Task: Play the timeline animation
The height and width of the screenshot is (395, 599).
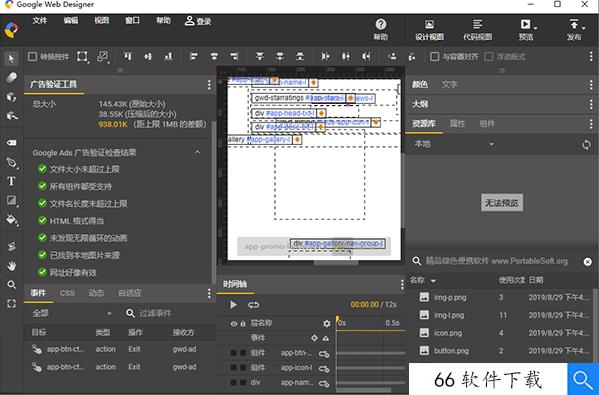Action: pyautogui.click(x=233, y=305)
